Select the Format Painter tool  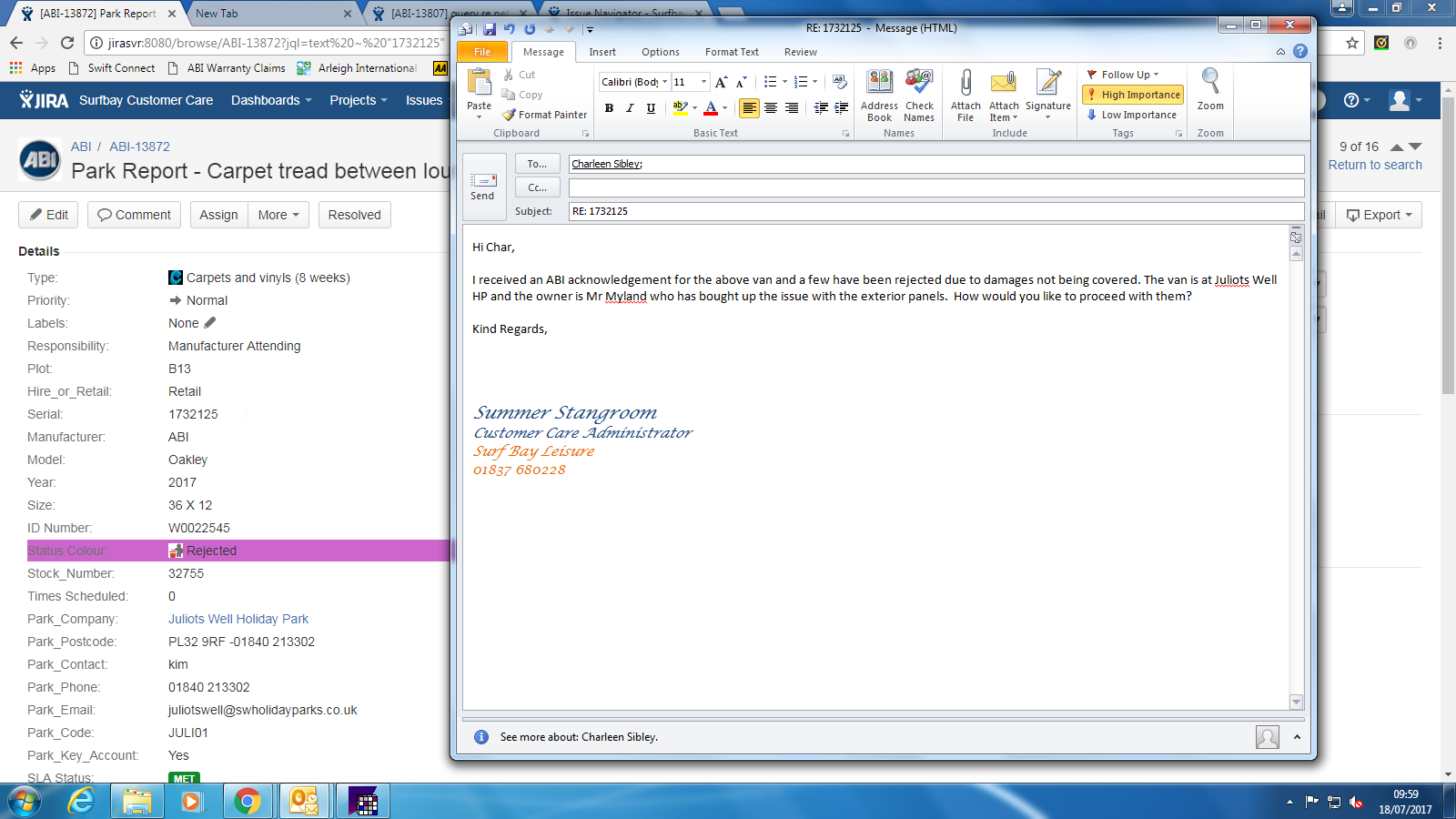544,115
